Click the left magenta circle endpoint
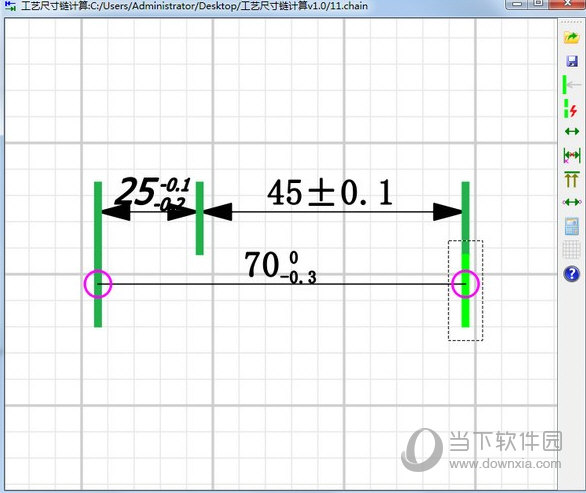The height and width of the screenshot is (493, 586). tap(98, 284)
